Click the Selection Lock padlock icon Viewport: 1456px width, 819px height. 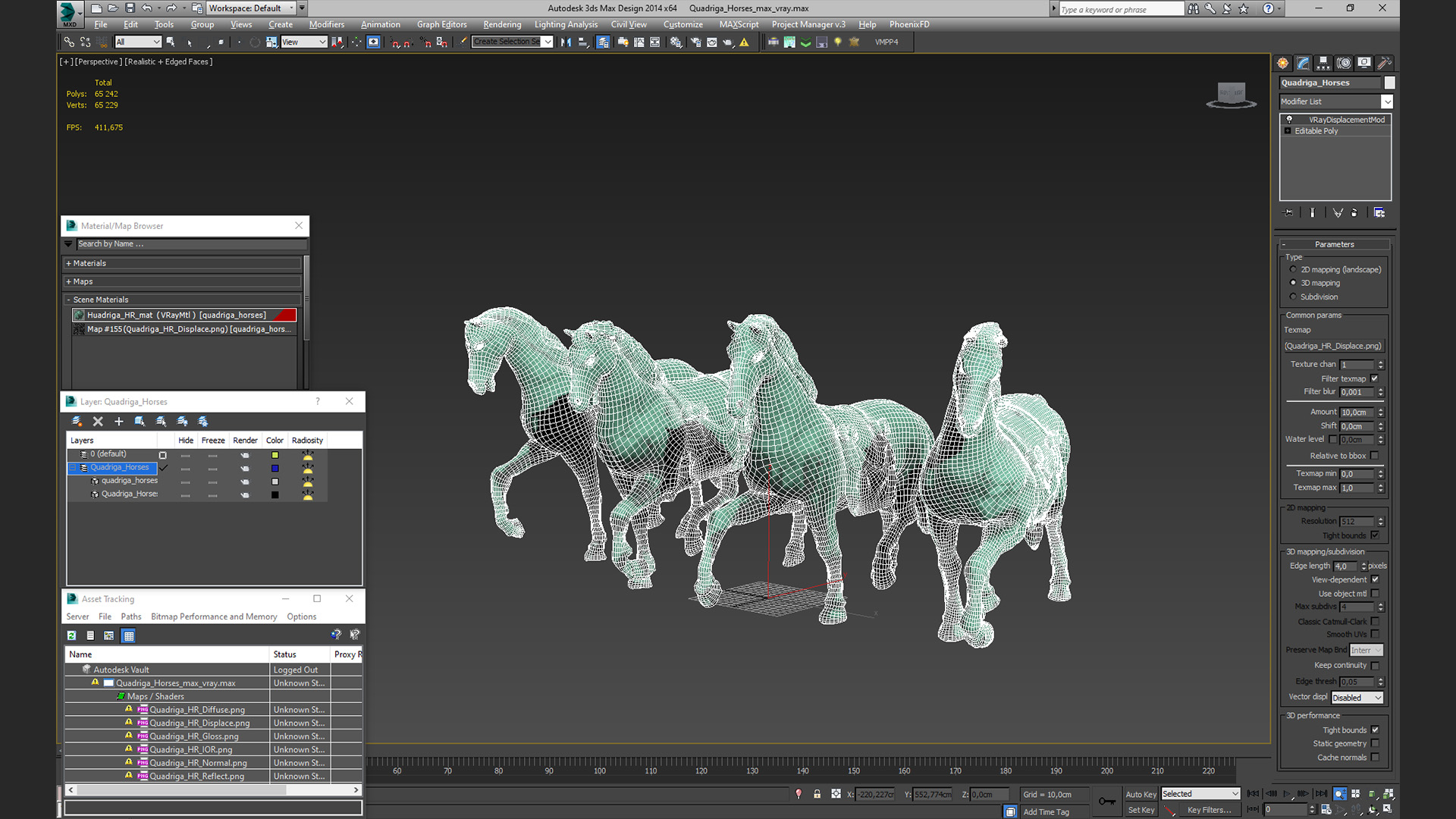click(817, 794)
